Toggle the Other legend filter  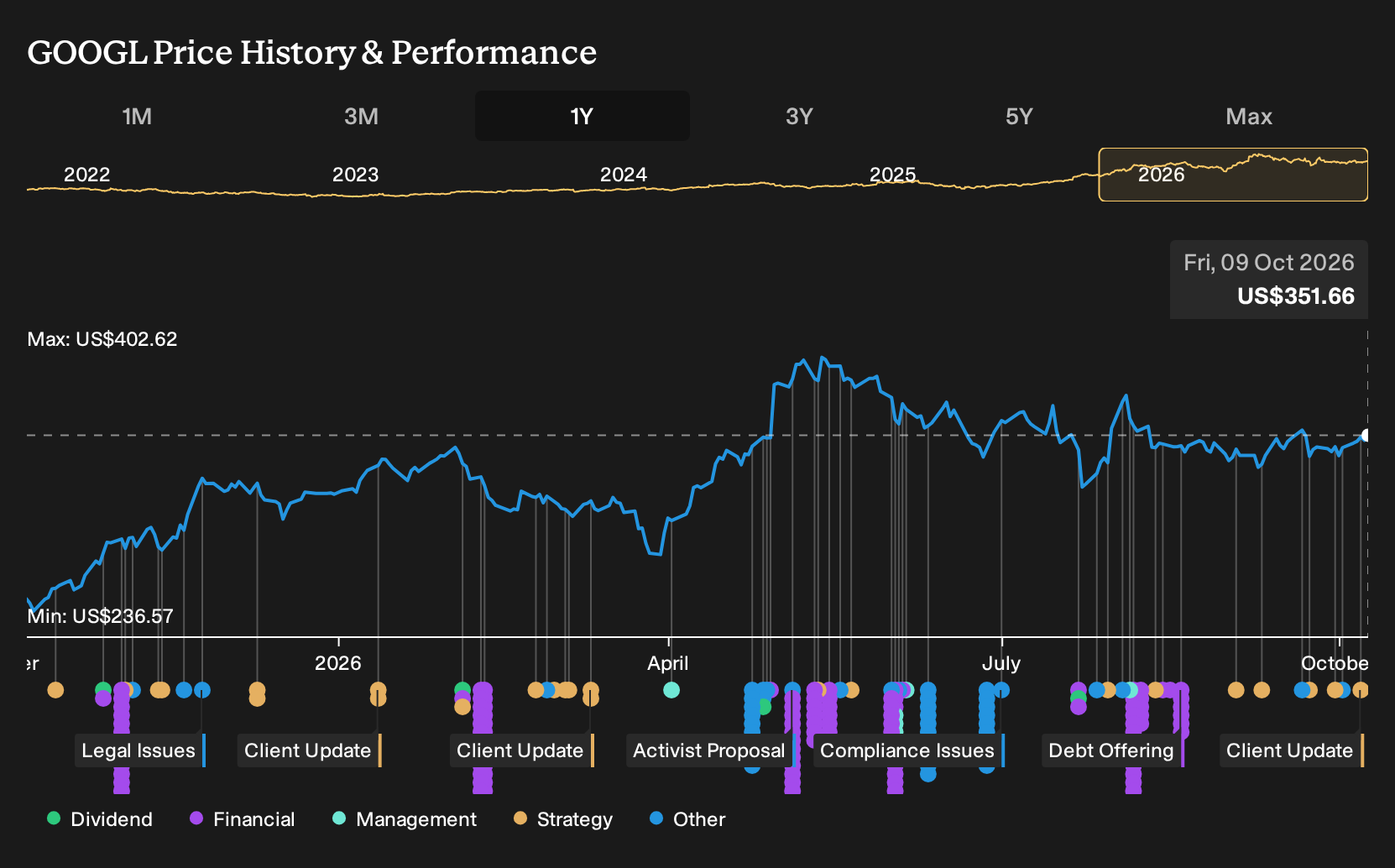tap(687, 819)
